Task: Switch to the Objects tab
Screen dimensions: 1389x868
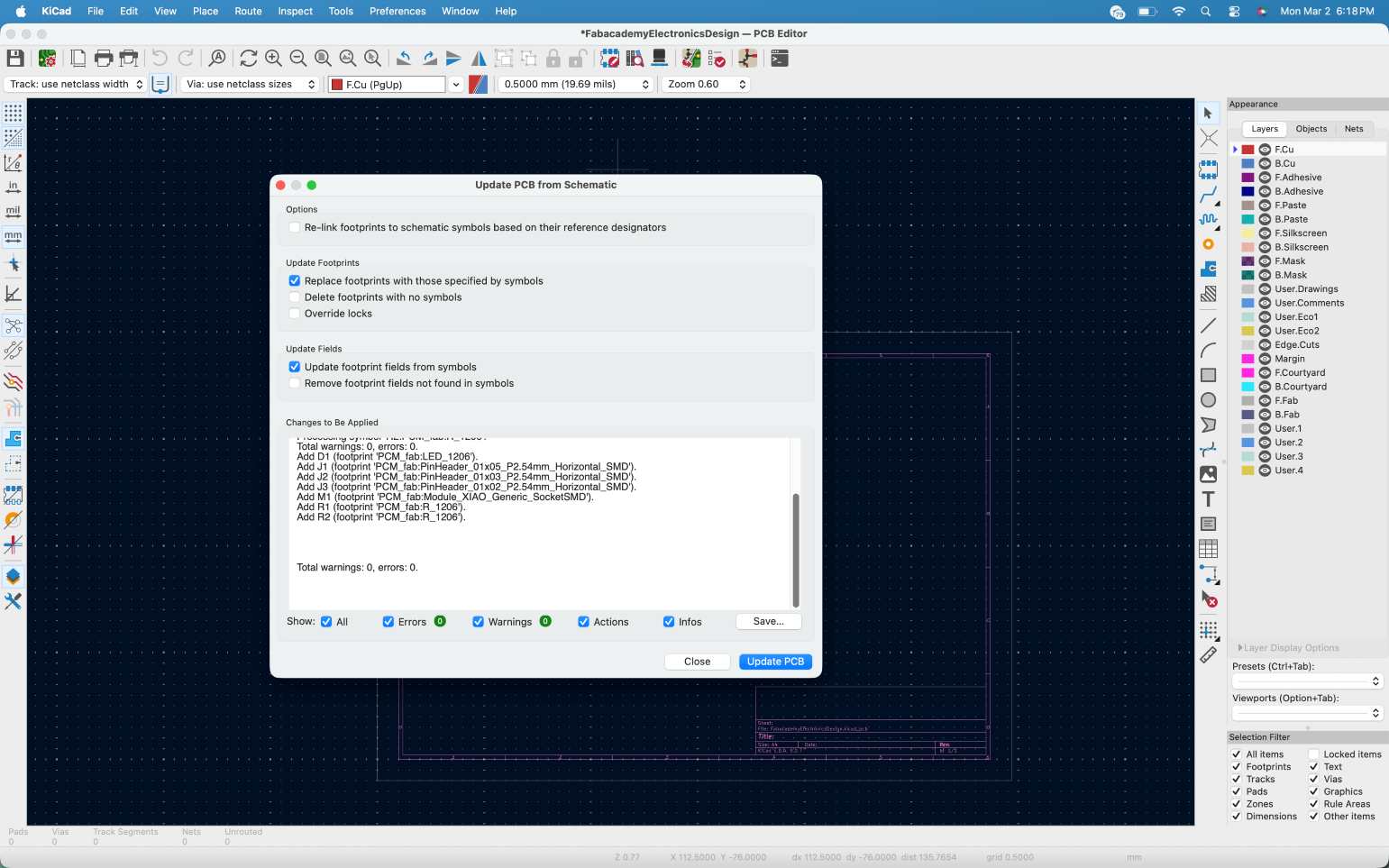Action: click(1311, 129)
